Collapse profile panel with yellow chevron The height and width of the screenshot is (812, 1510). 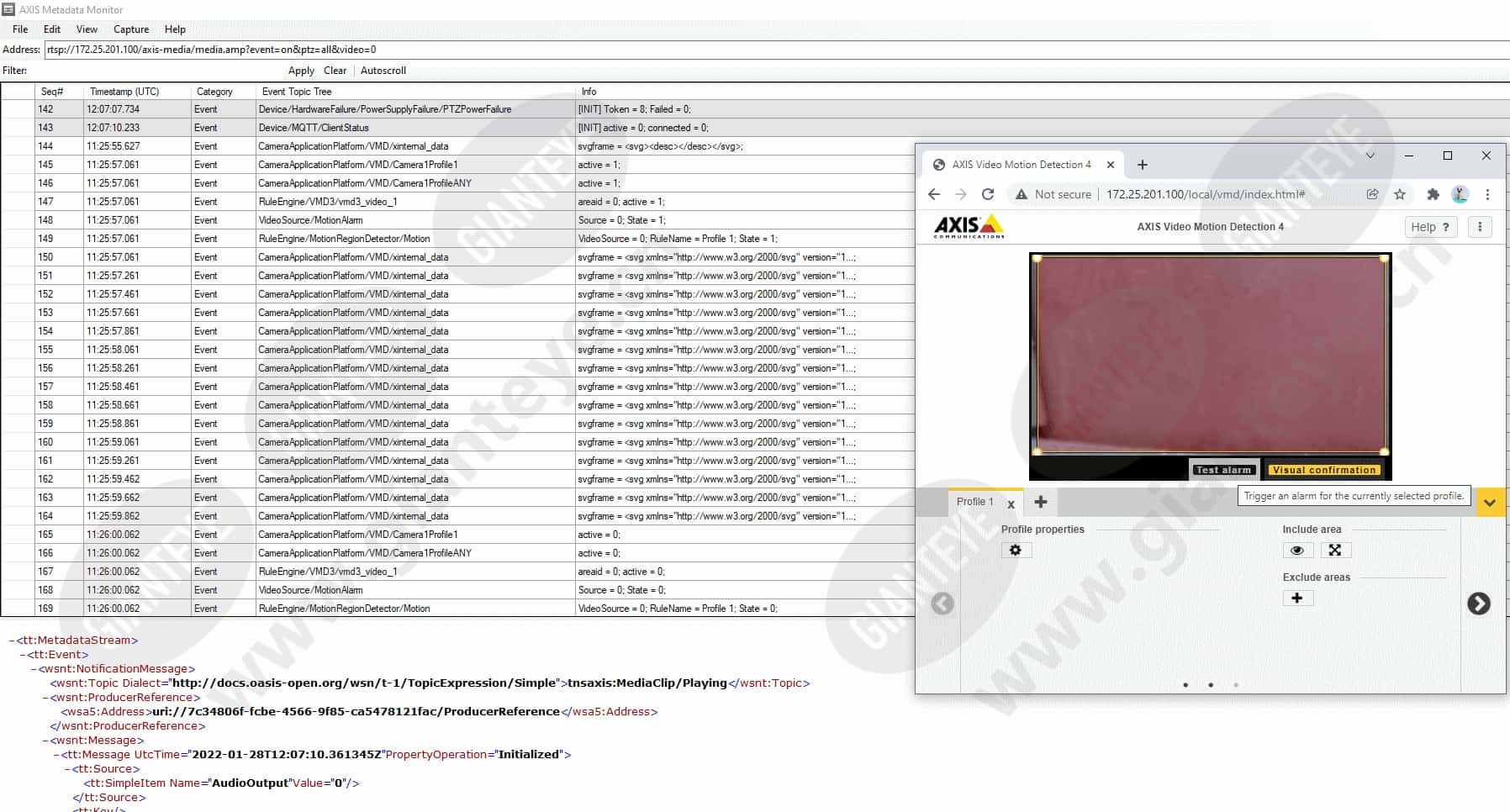[1489, 503]
